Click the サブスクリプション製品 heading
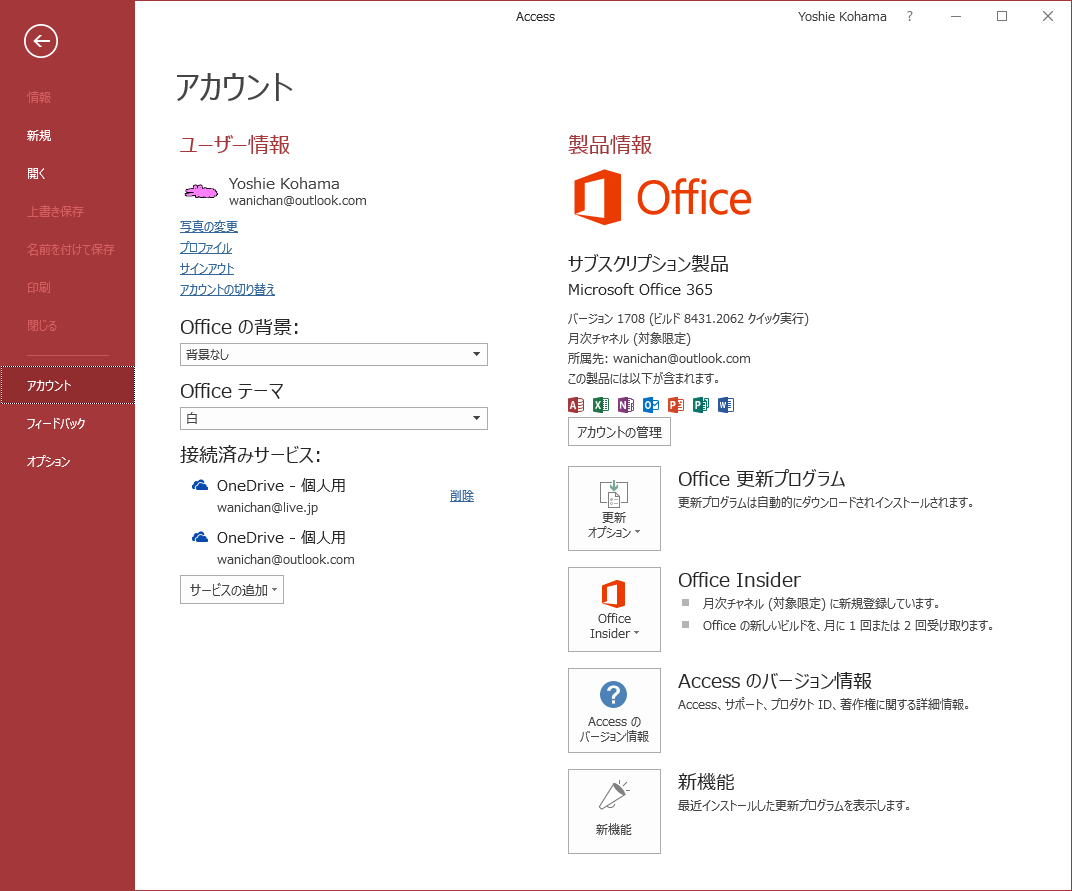This screenshot has height=891, width=1072. [648, 264]
